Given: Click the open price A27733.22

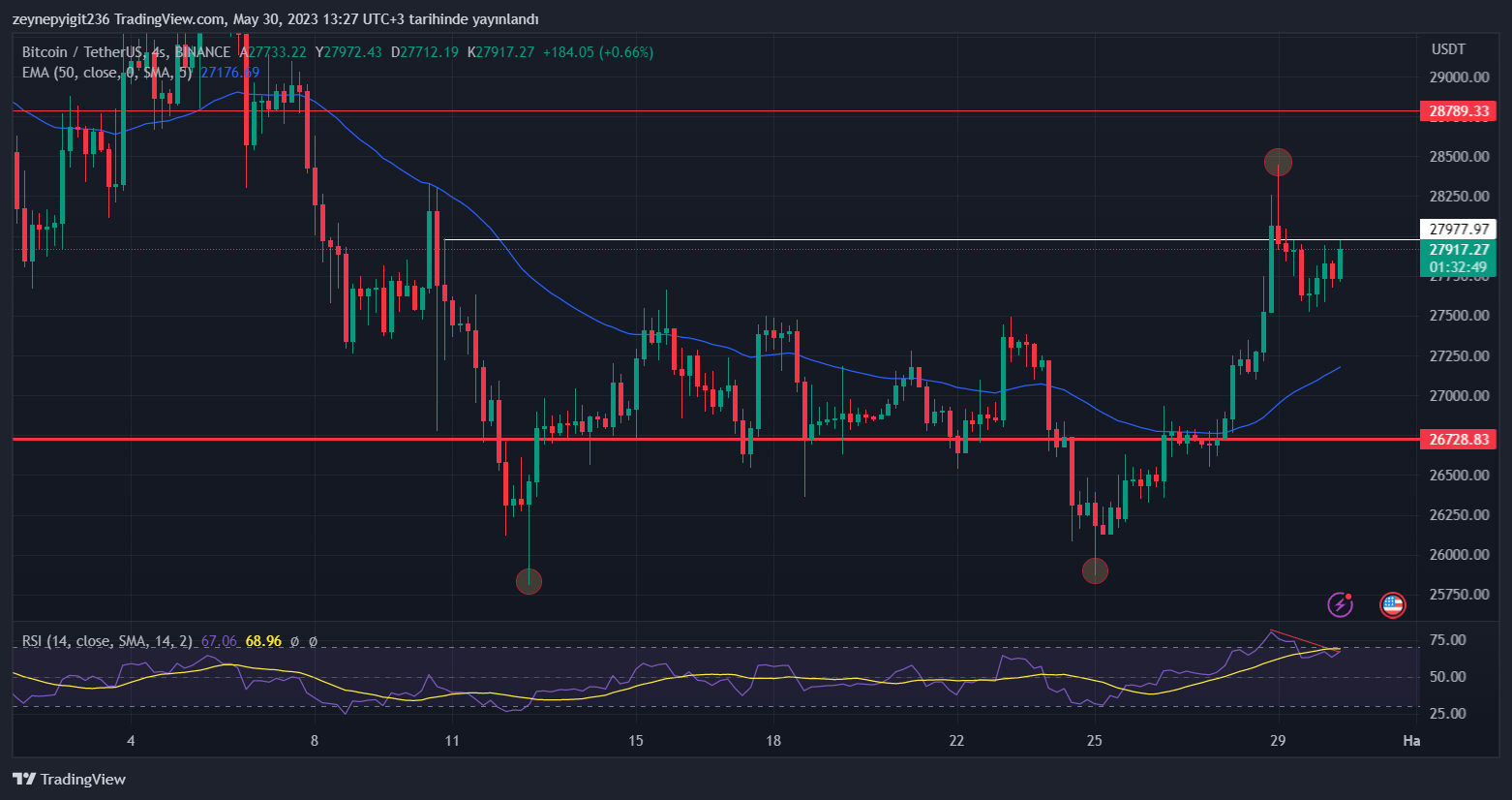Looking at the screenshot, I should coord(273,52).
